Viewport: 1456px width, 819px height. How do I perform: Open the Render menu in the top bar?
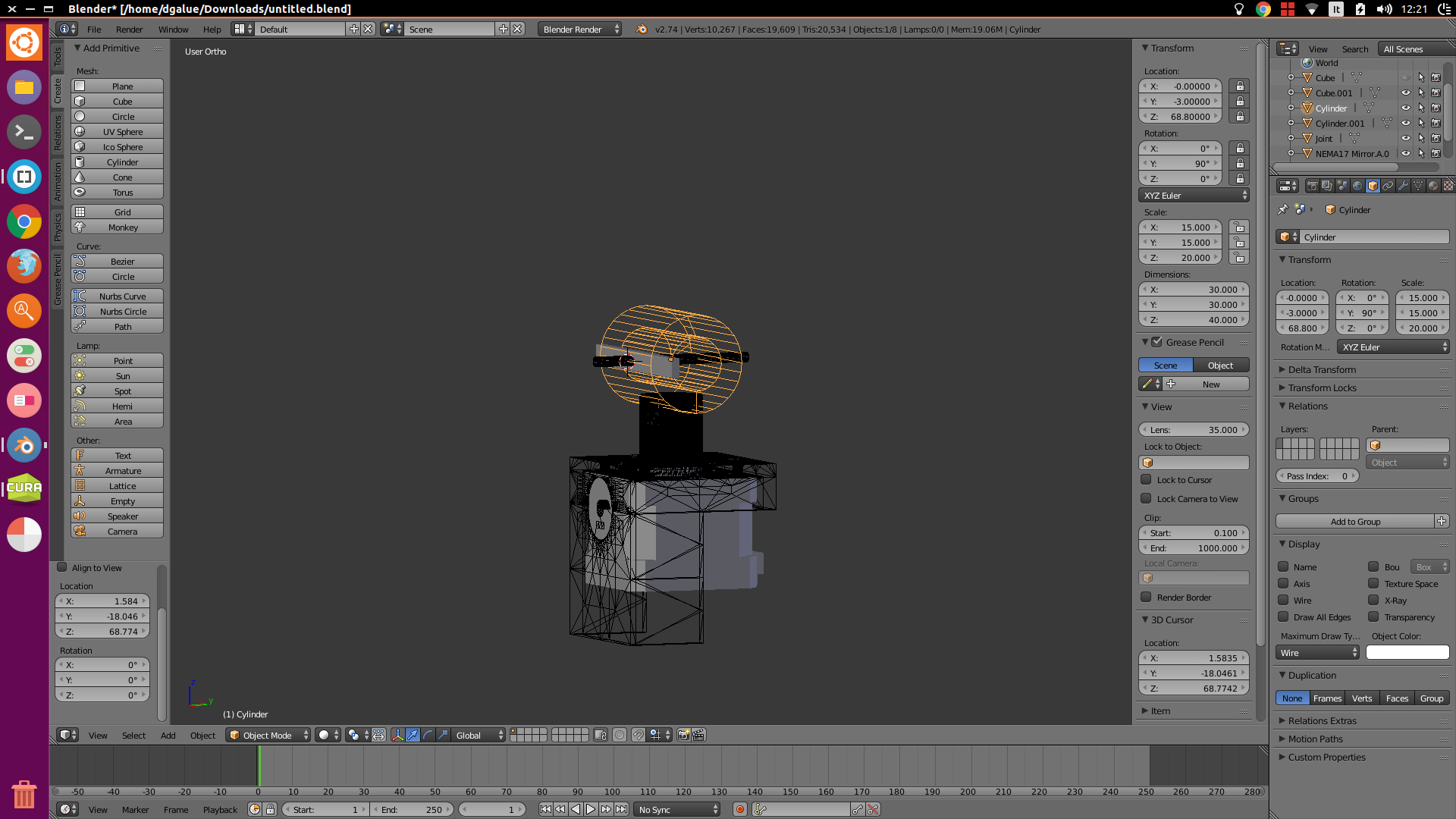[129, 29]
